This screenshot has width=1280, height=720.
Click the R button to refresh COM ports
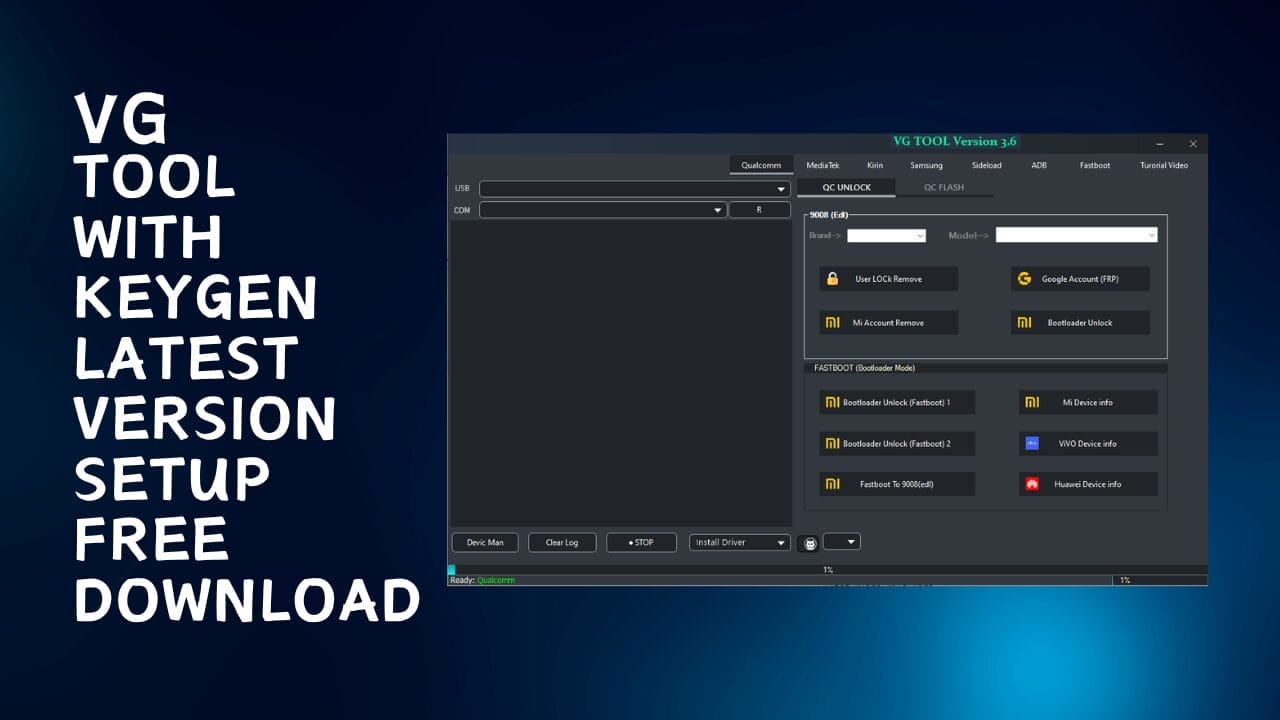coord(761,210)
